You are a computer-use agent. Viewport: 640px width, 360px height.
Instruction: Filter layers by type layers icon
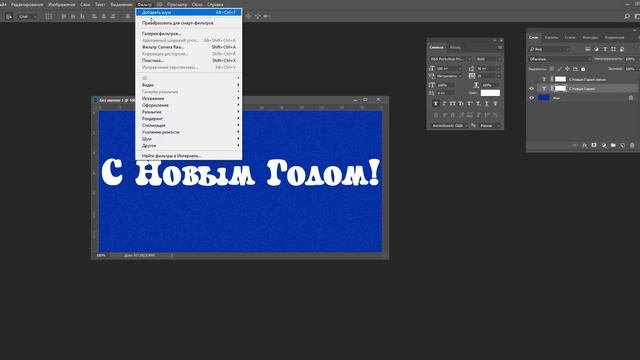pyautogui.click(x=605, y=49)
